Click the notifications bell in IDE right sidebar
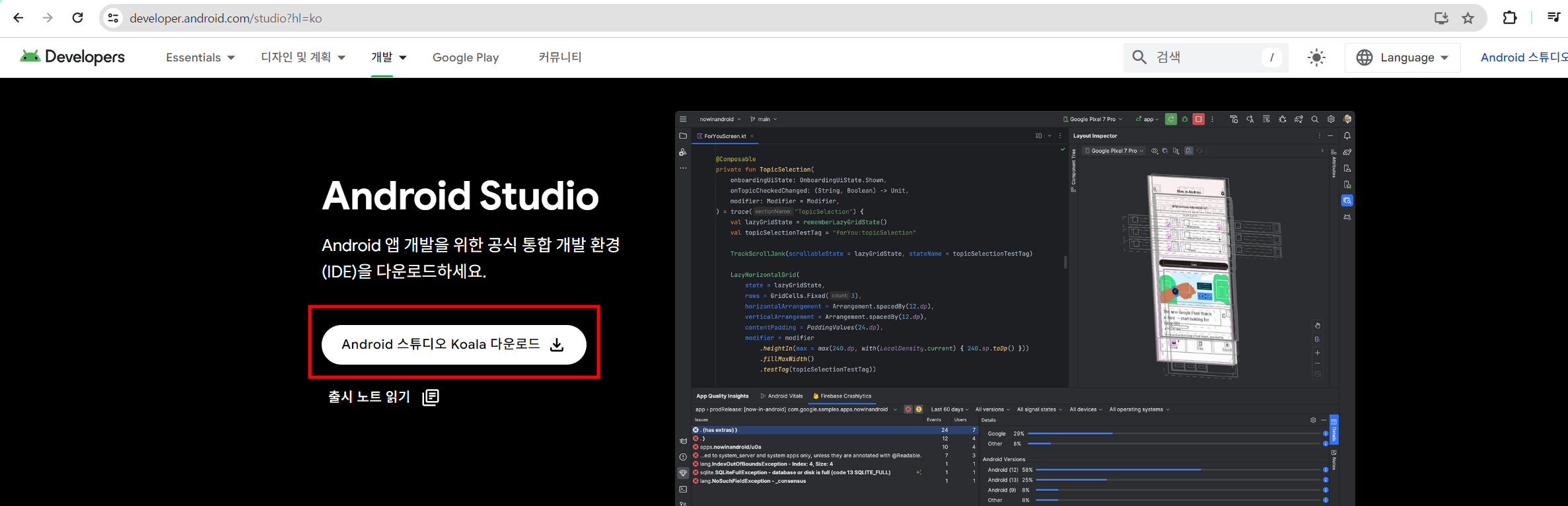Image resolution: width=1568 pixels, height=506 pixels. point(1347,136)
